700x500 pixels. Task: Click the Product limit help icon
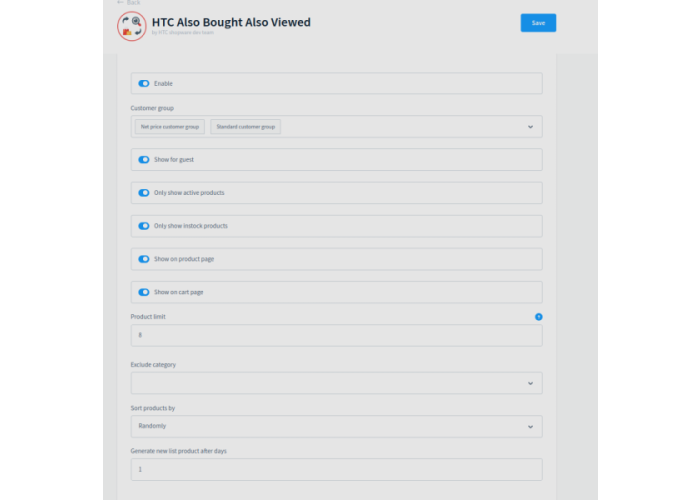click(x=538, y=317)
